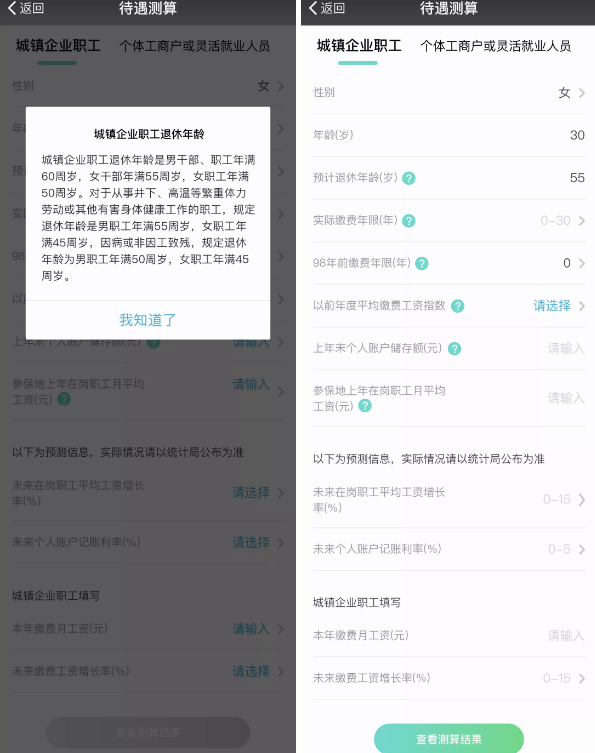Open help icon next to 上年末个人账户储存额(元) in right screen
The height and width of the screenshot is (753, 595).
[x=454, y=349]
